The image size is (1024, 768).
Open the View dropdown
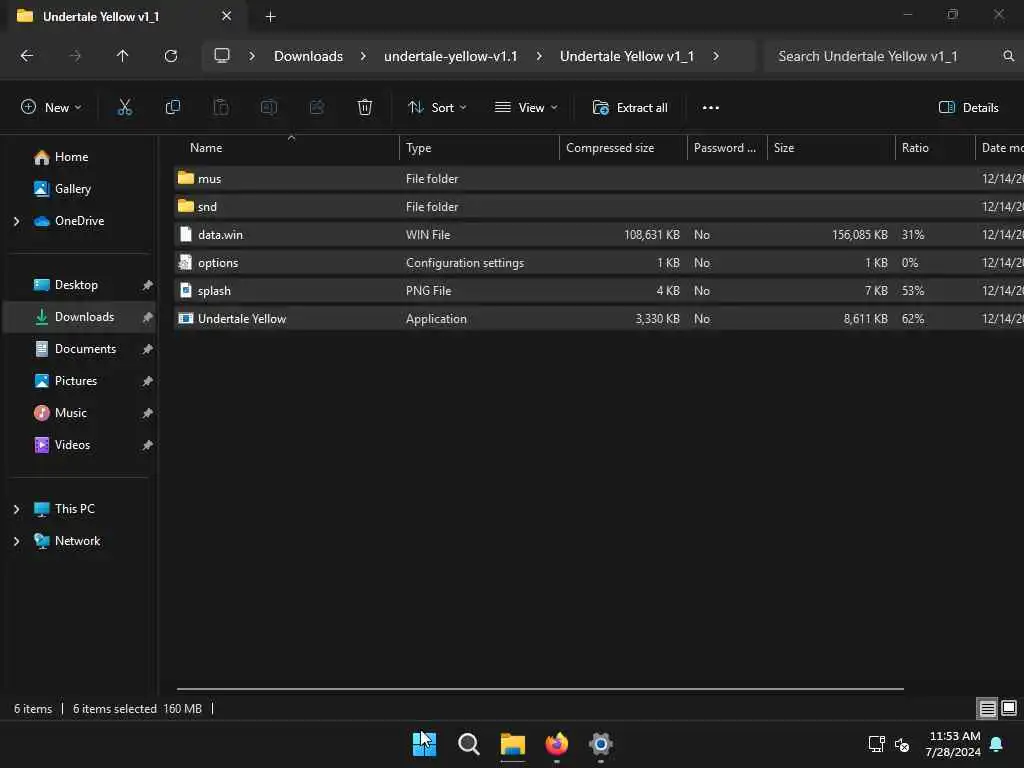(526, 108)
